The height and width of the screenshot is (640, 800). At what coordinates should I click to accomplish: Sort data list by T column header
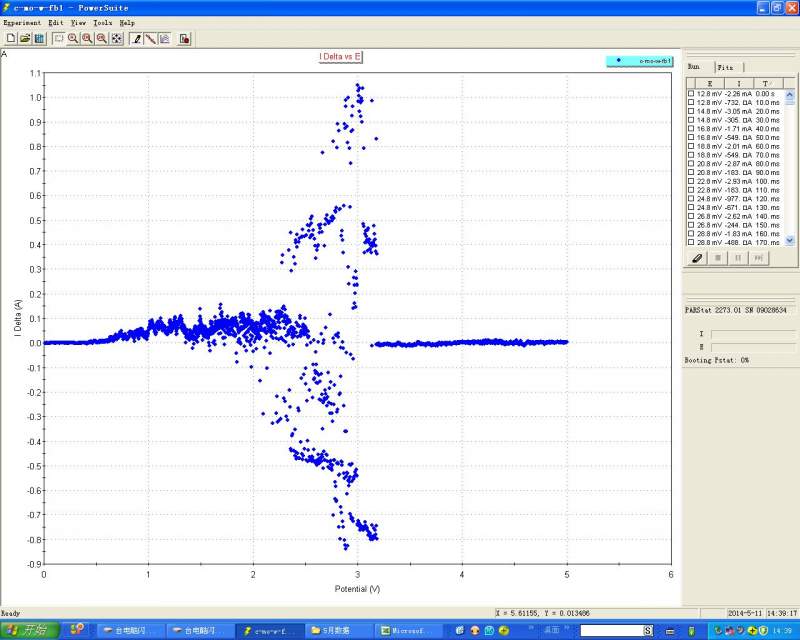(x=766, y=83)
